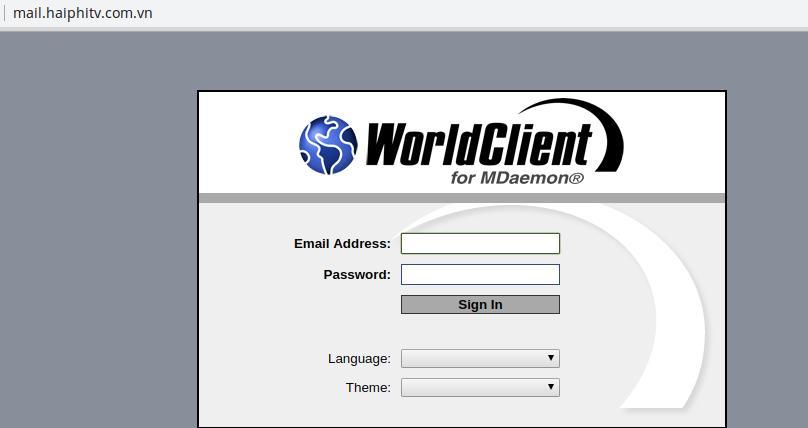The width and height of the screenshot is (808, 428).
Task: Expand the Theme dropdown
Action: 480,387
